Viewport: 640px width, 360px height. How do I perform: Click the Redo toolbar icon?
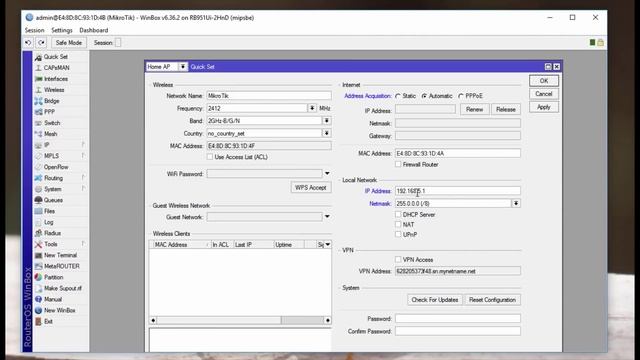pyautogui.click(x=41, y=42)
